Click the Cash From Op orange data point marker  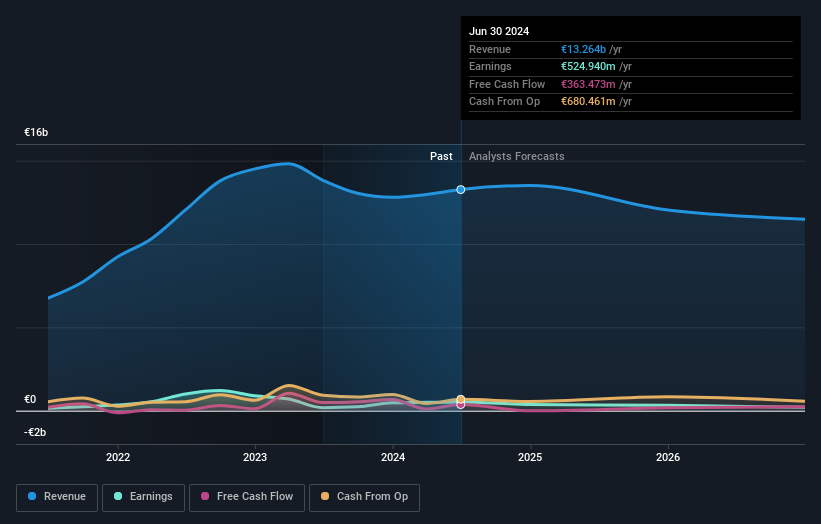pos(461,399)
